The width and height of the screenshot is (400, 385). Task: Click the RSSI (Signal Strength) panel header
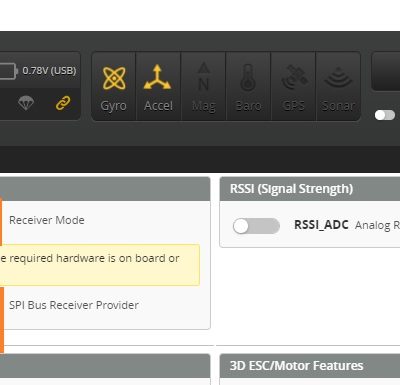coord(310,189)
